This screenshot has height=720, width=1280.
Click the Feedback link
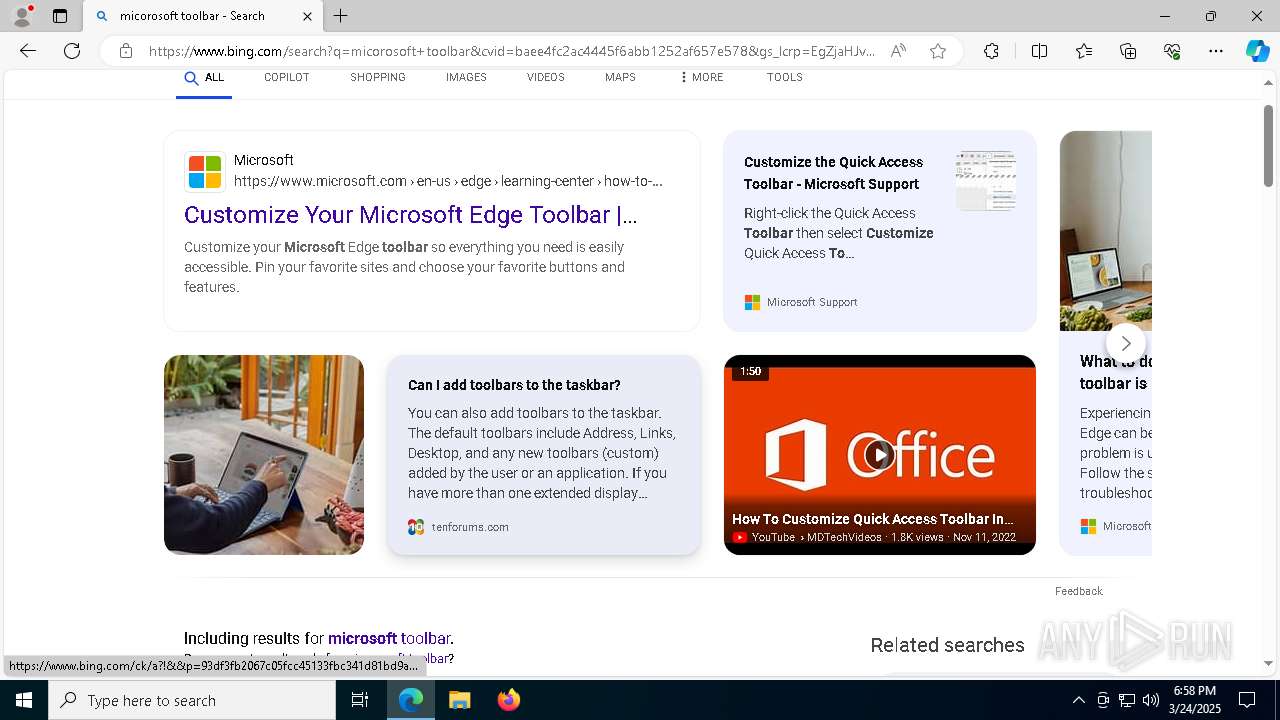pos(1079,591)
